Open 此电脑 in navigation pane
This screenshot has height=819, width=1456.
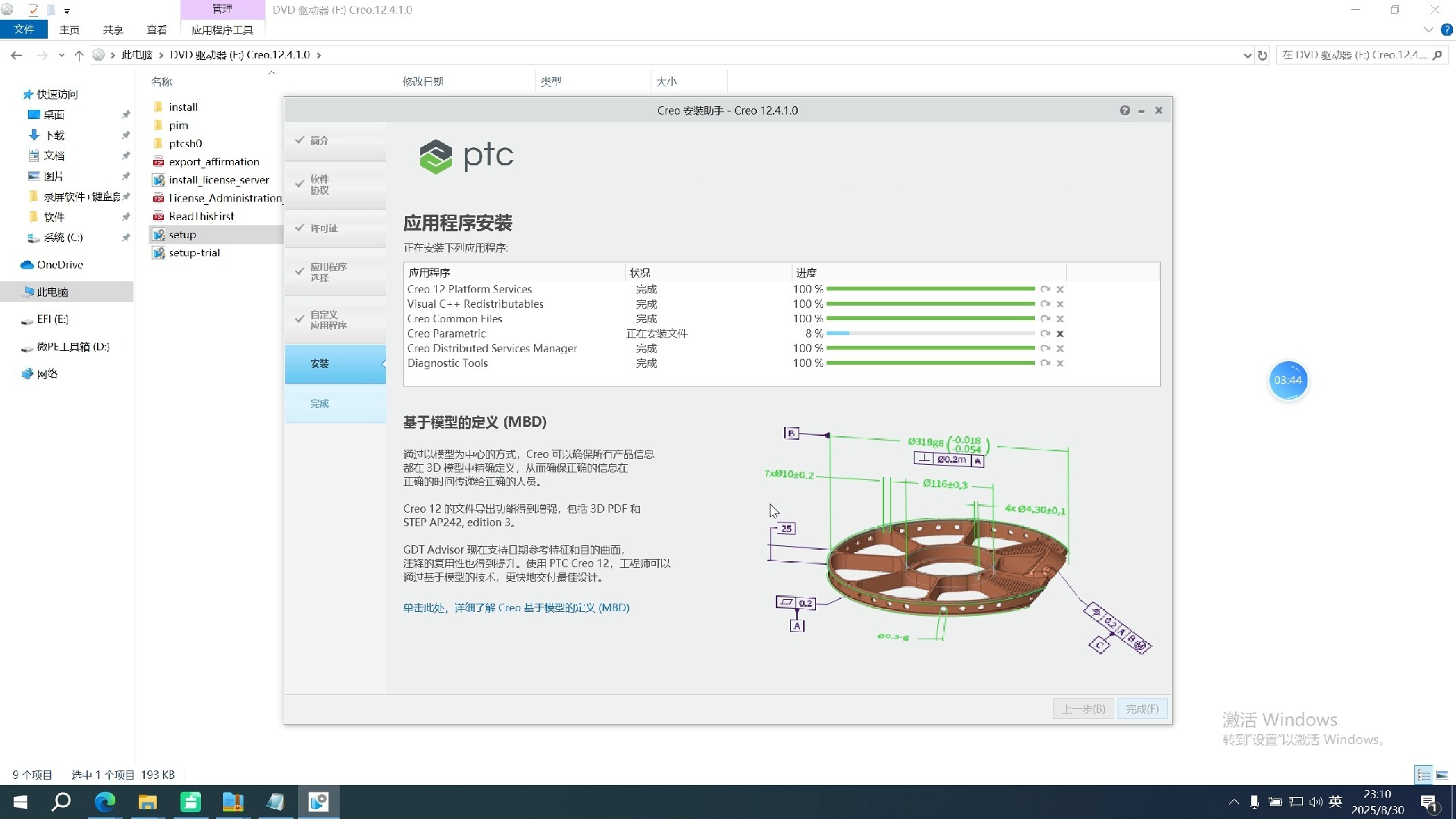pyautogui.click(x=52, y=293)
